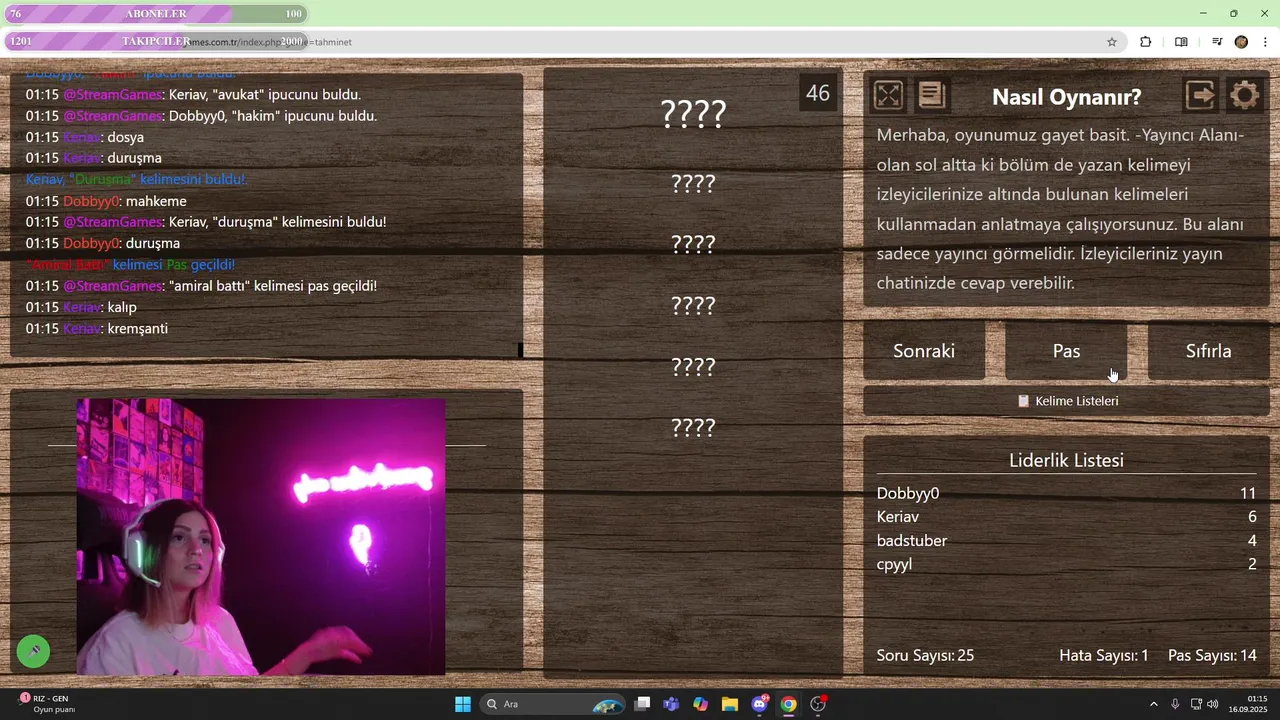Viewport: 1280px width, 720px height.
Task: Click chat message 'Keriav: kremşanti'
Action: tap(97, 329)
